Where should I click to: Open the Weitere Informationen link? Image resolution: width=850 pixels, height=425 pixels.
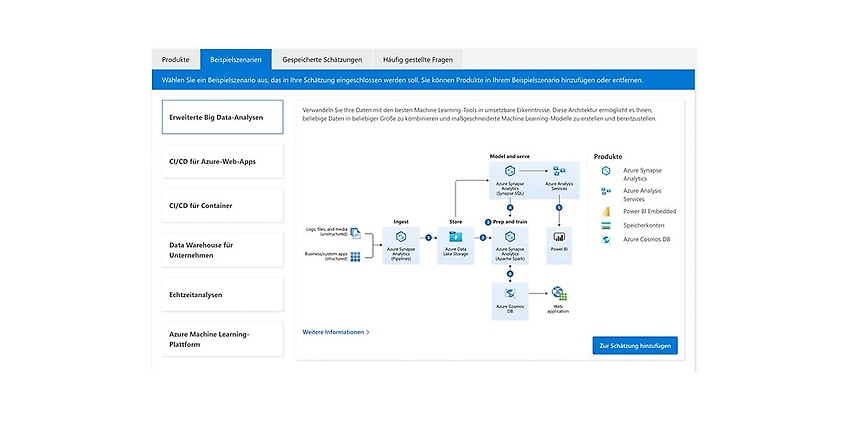tap(336, 332)
